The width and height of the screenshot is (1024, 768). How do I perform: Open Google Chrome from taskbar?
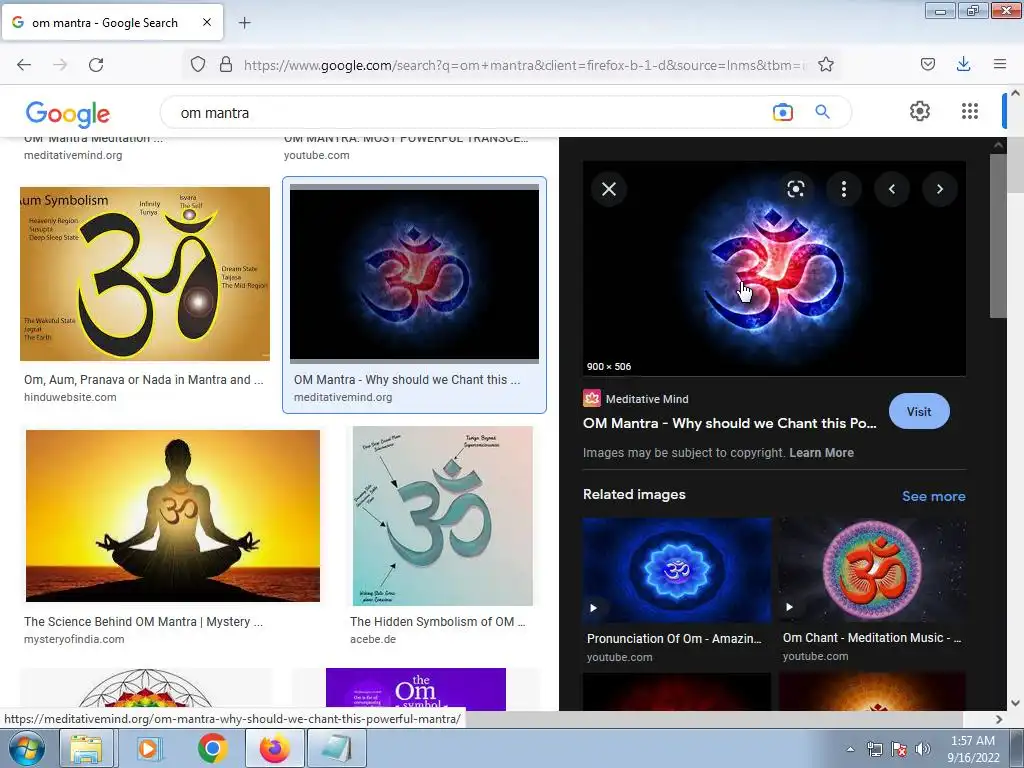[212, 748]
